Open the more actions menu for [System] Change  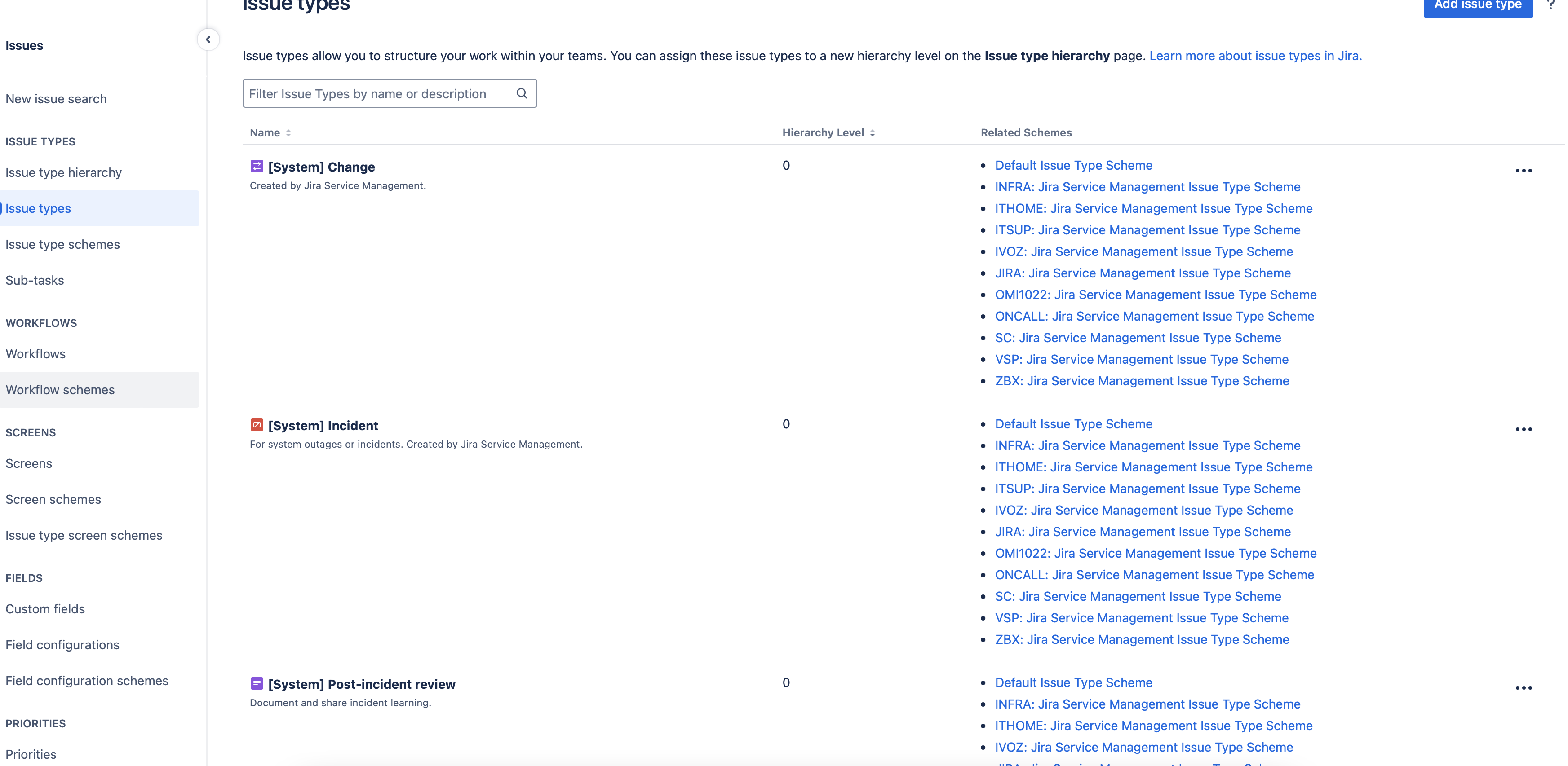pos(1524,171)
